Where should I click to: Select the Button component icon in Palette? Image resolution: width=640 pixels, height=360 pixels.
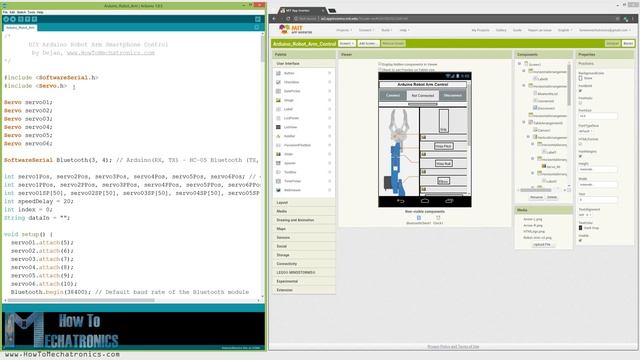[x=278, y=73]
